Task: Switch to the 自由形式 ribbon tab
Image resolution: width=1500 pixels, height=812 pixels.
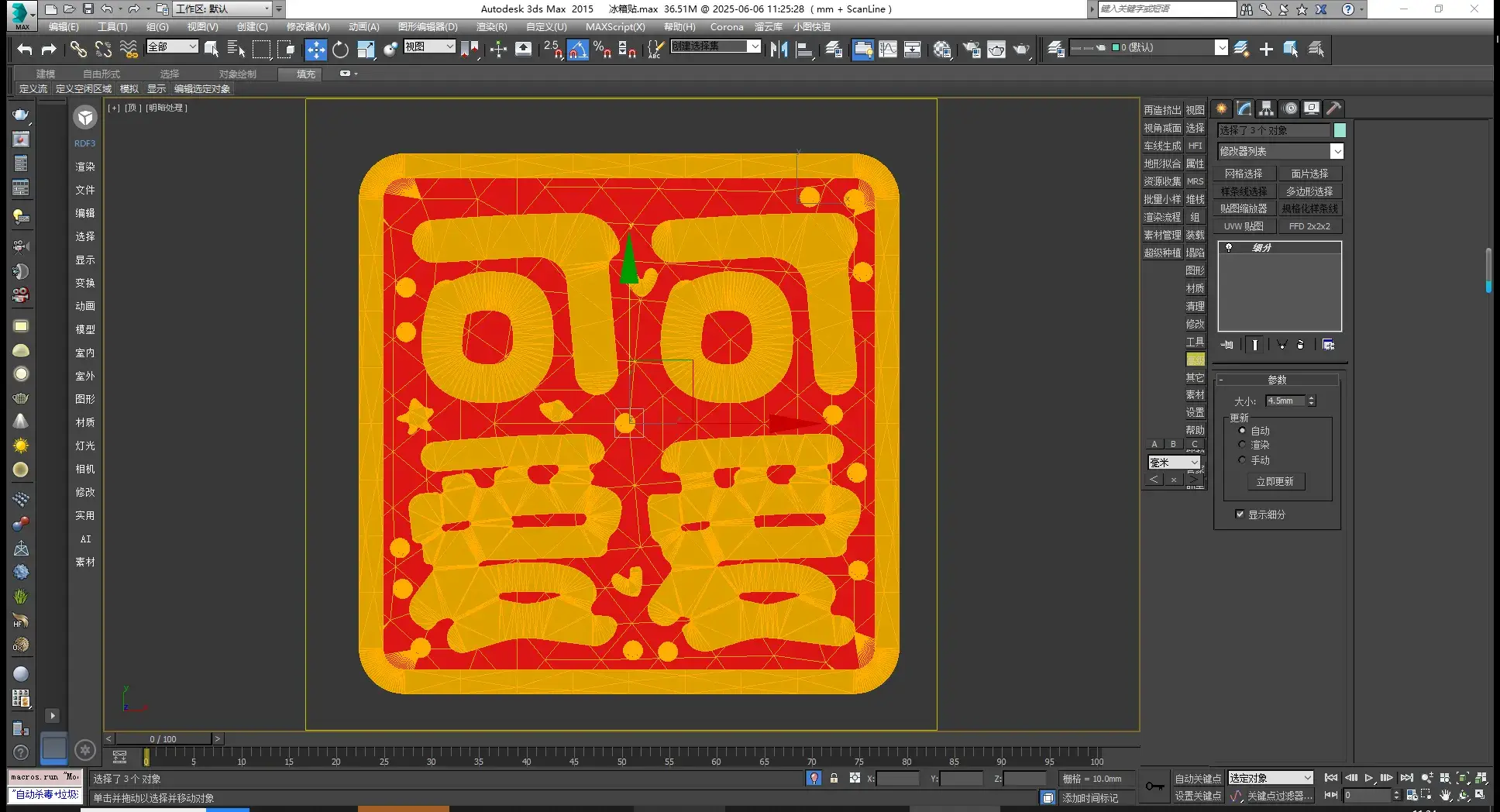Action: point(101,74)
